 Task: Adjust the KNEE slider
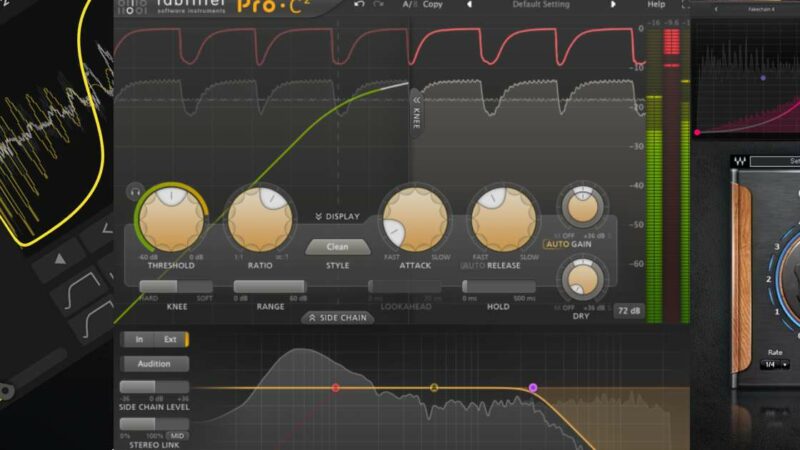pos(176,286)
